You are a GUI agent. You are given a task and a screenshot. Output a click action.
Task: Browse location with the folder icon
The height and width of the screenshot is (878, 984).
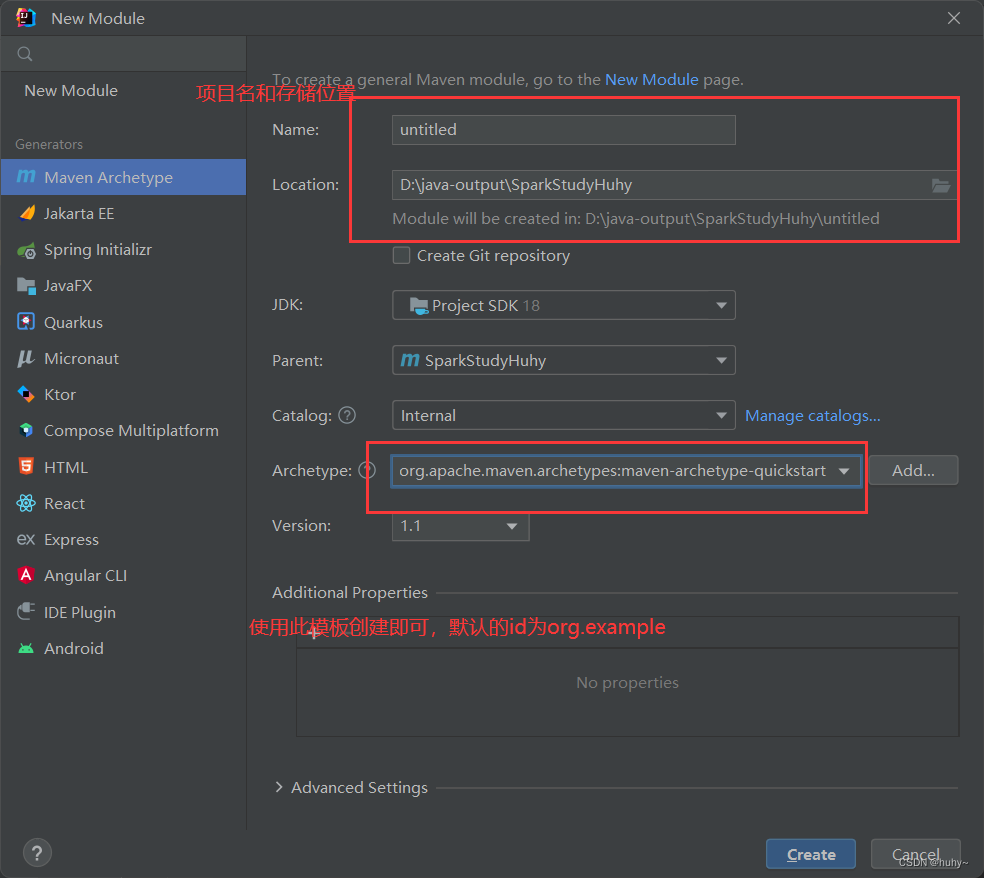940,185
